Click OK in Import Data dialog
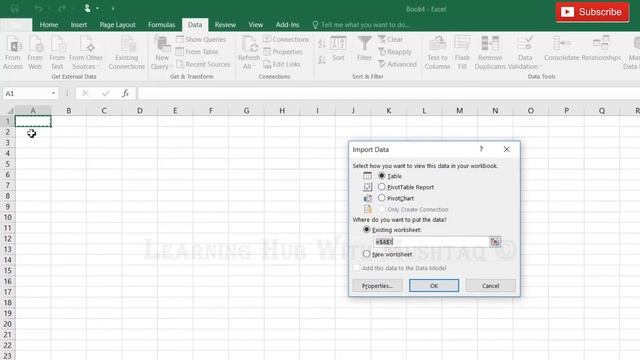The height and width of the screenshot is (360, 640). pyautogui.click(x=434, y=286)
